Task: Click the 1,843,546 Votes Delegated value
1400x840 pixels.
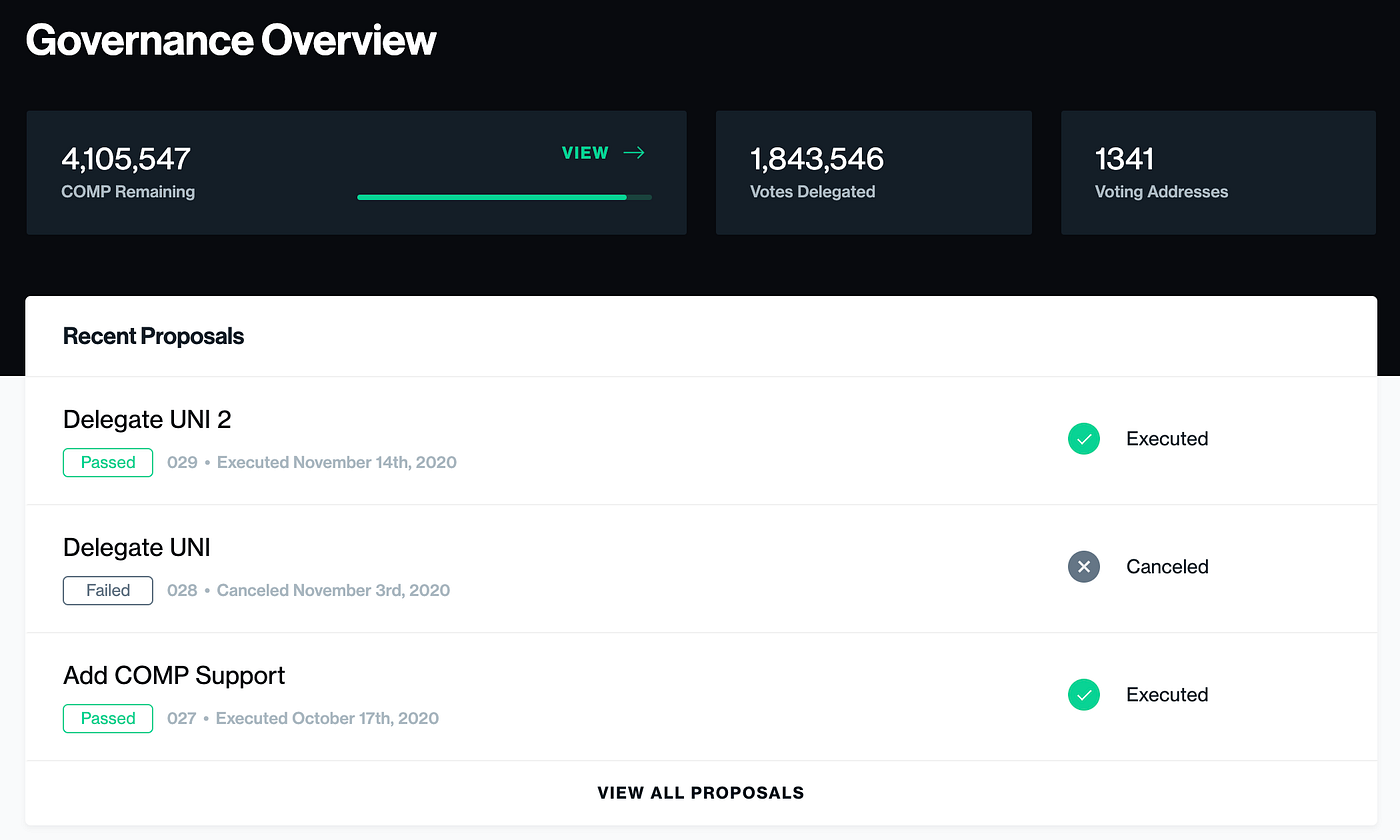Action: tap(817, 158)
